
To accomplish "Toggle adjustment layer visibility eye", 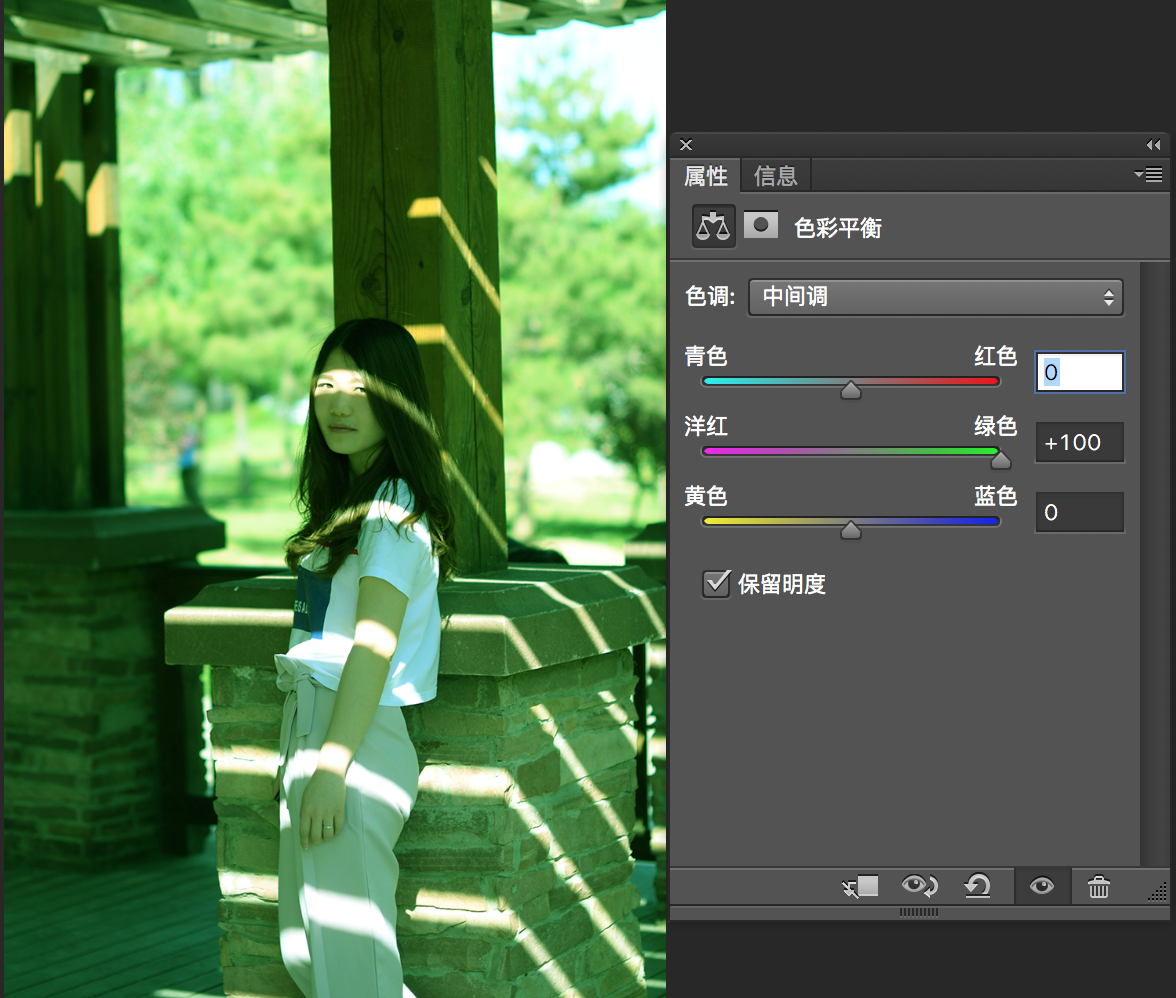I will 1042,886.
